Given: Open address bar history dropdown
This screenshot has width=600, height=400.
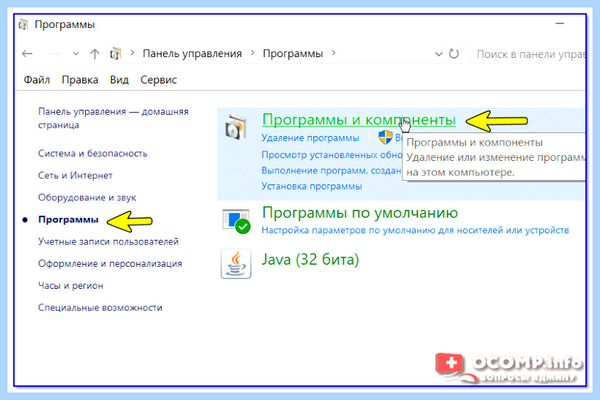Looking at the screenshot, I should (439, 54).
